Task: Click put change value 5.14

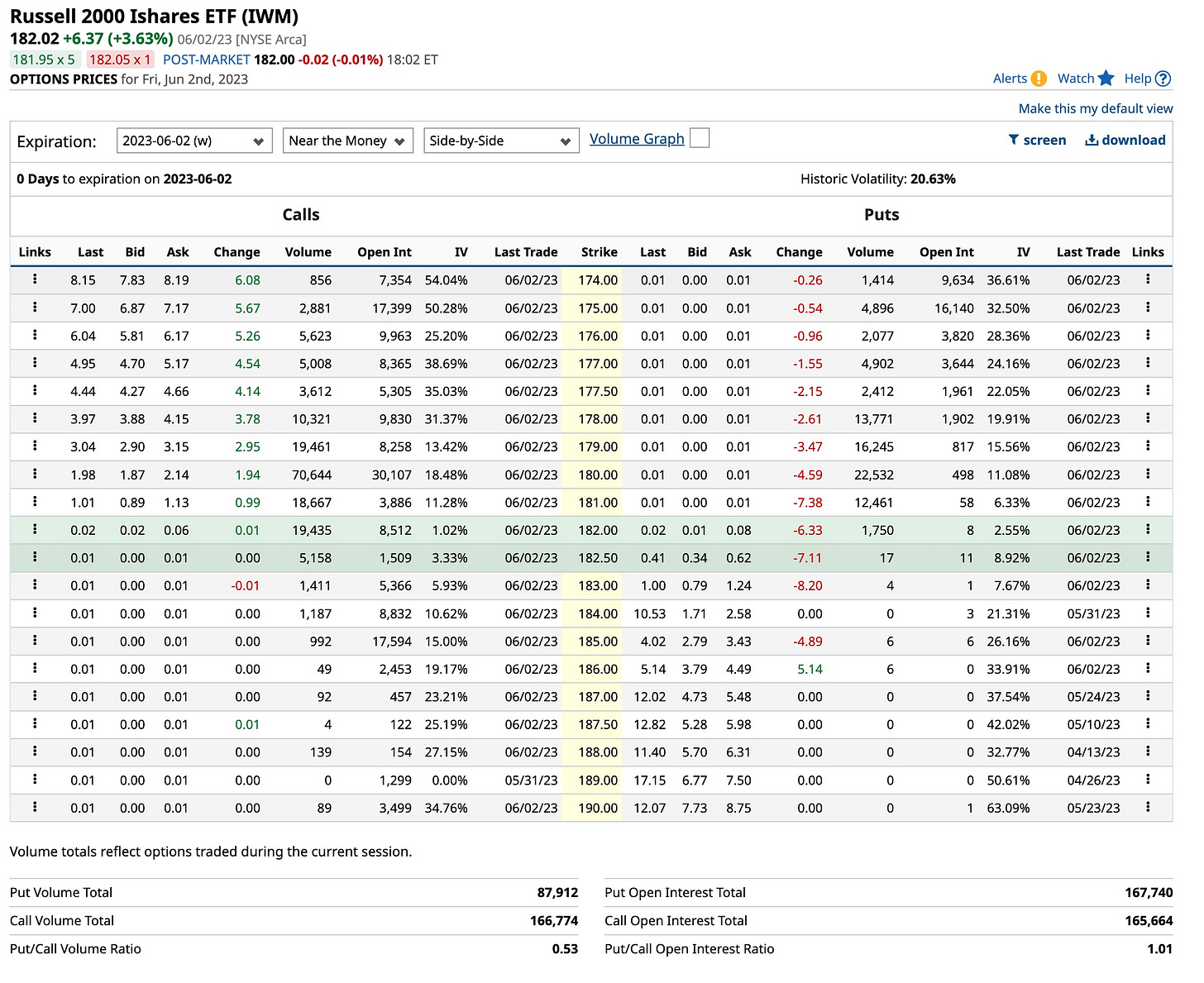Action: [810, 670]
